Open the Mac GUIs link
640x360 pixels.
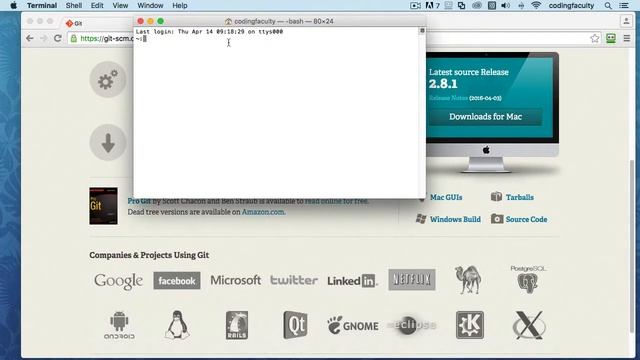(x=446, y=197)
